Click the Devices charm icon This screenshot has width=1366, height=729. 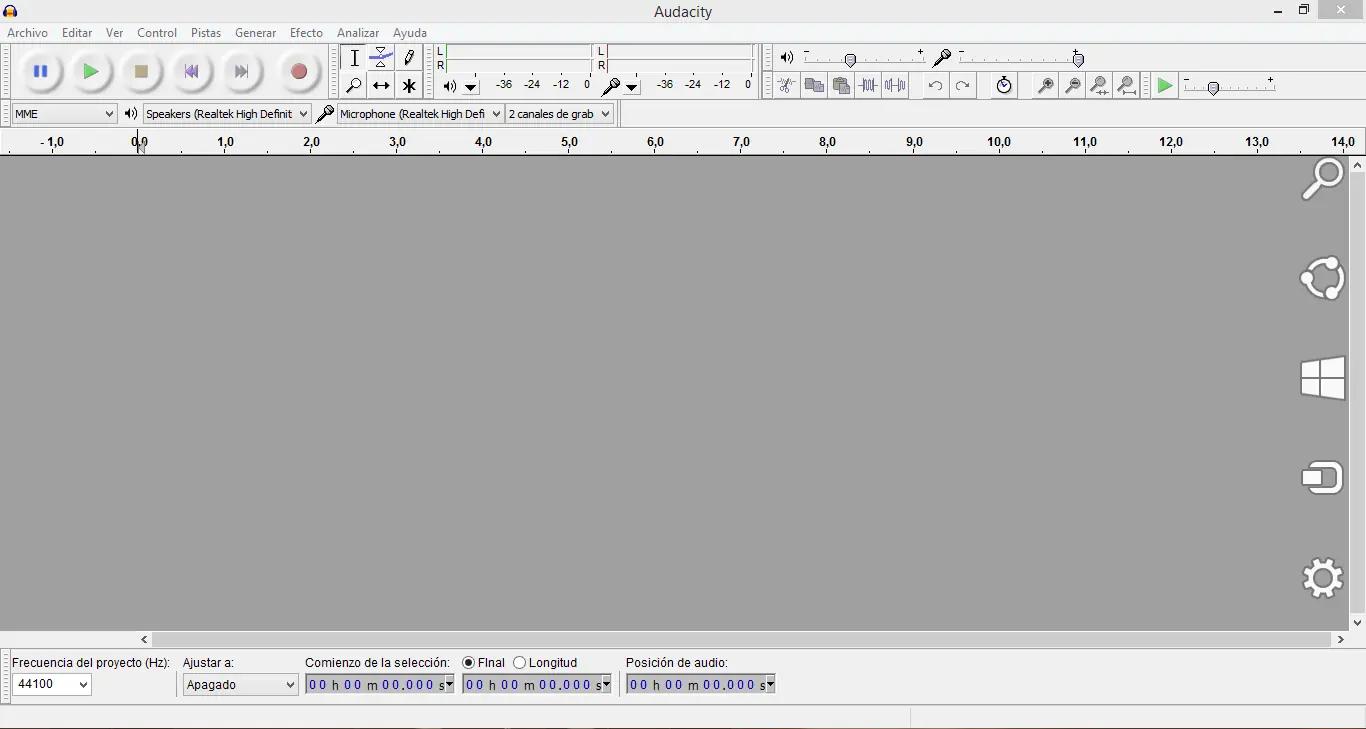point(1322,477)
